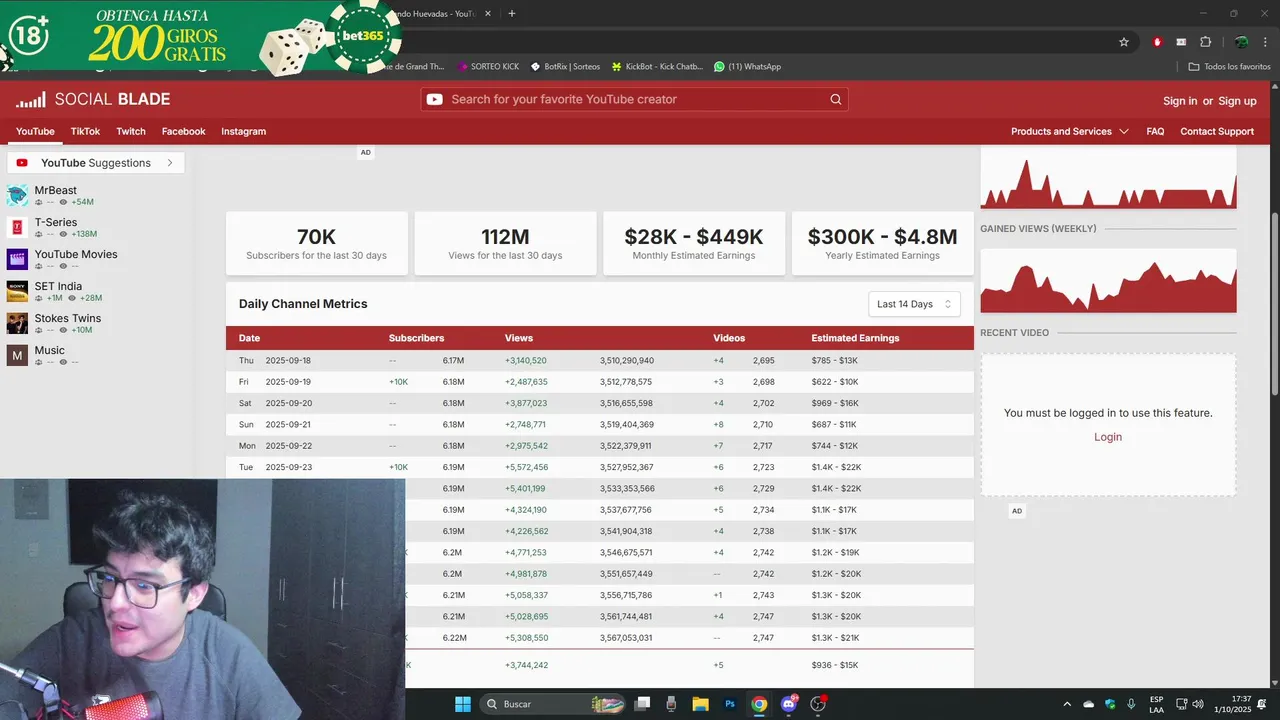Click the Gained Views weekly chart
Viewport: 1280px width, 720px height.
coord(1108,281)
